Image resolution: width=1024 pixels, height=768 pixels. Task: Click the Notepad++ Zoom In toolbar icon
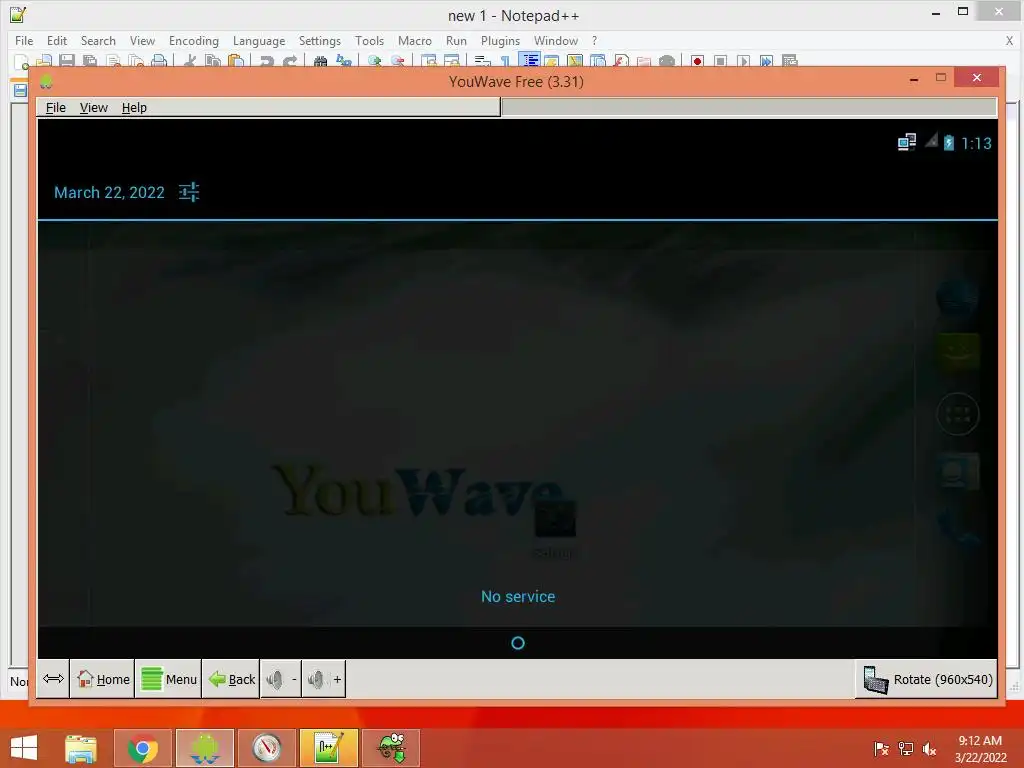click(375, 61)
